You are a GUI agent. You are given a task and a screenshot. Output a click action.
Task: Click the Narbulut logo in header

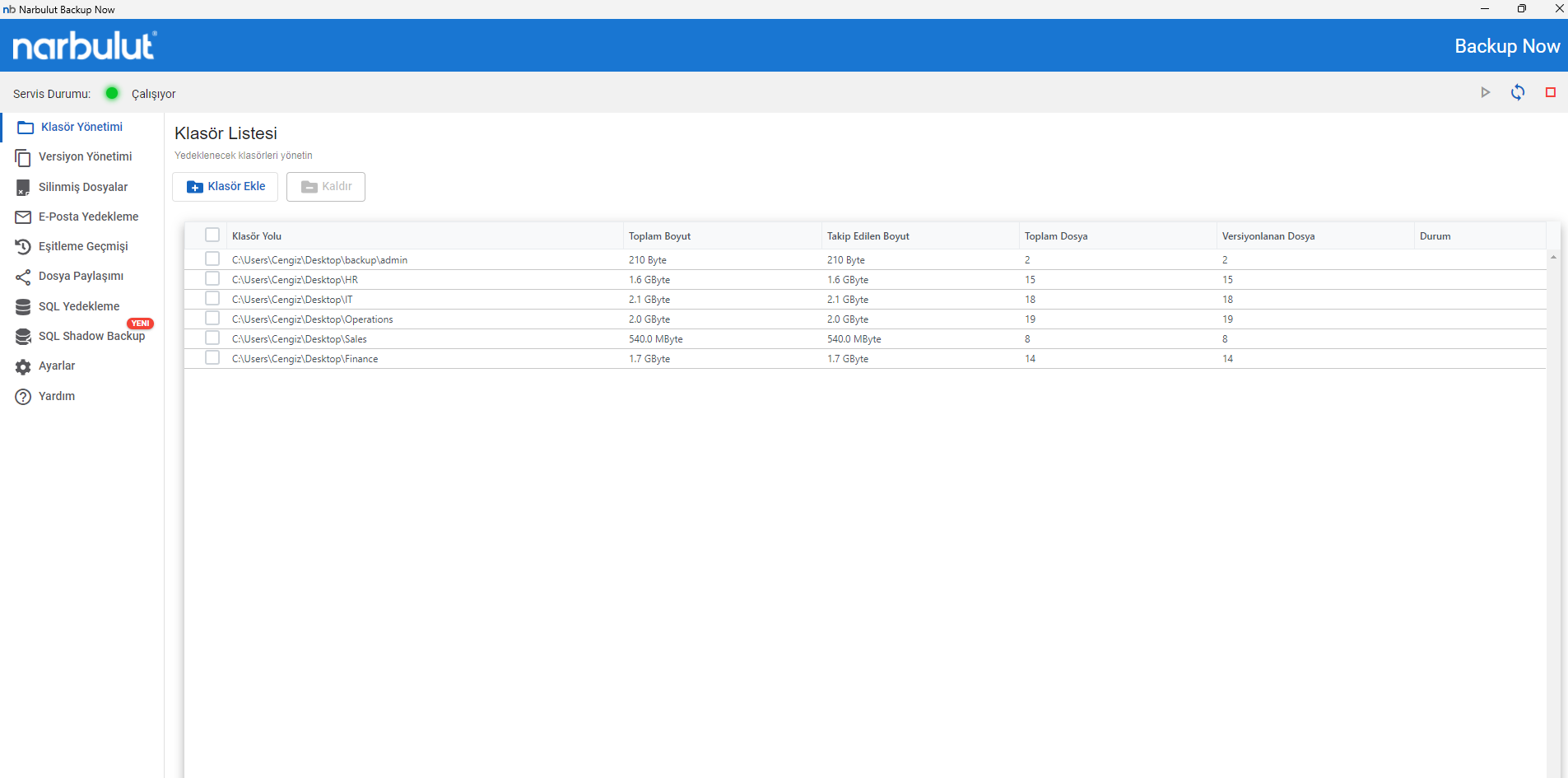[x=84, y=46]
